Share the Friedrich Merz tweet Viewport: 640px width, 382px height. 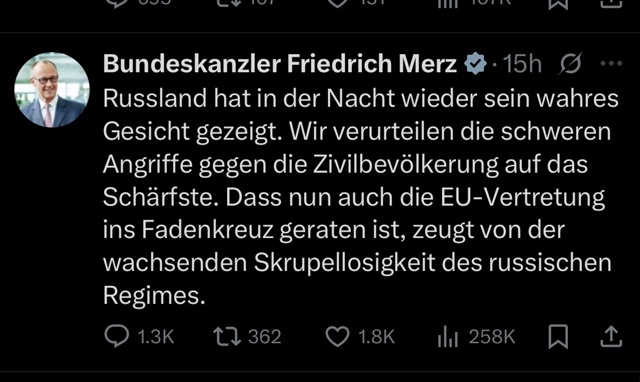pos(611,337)
